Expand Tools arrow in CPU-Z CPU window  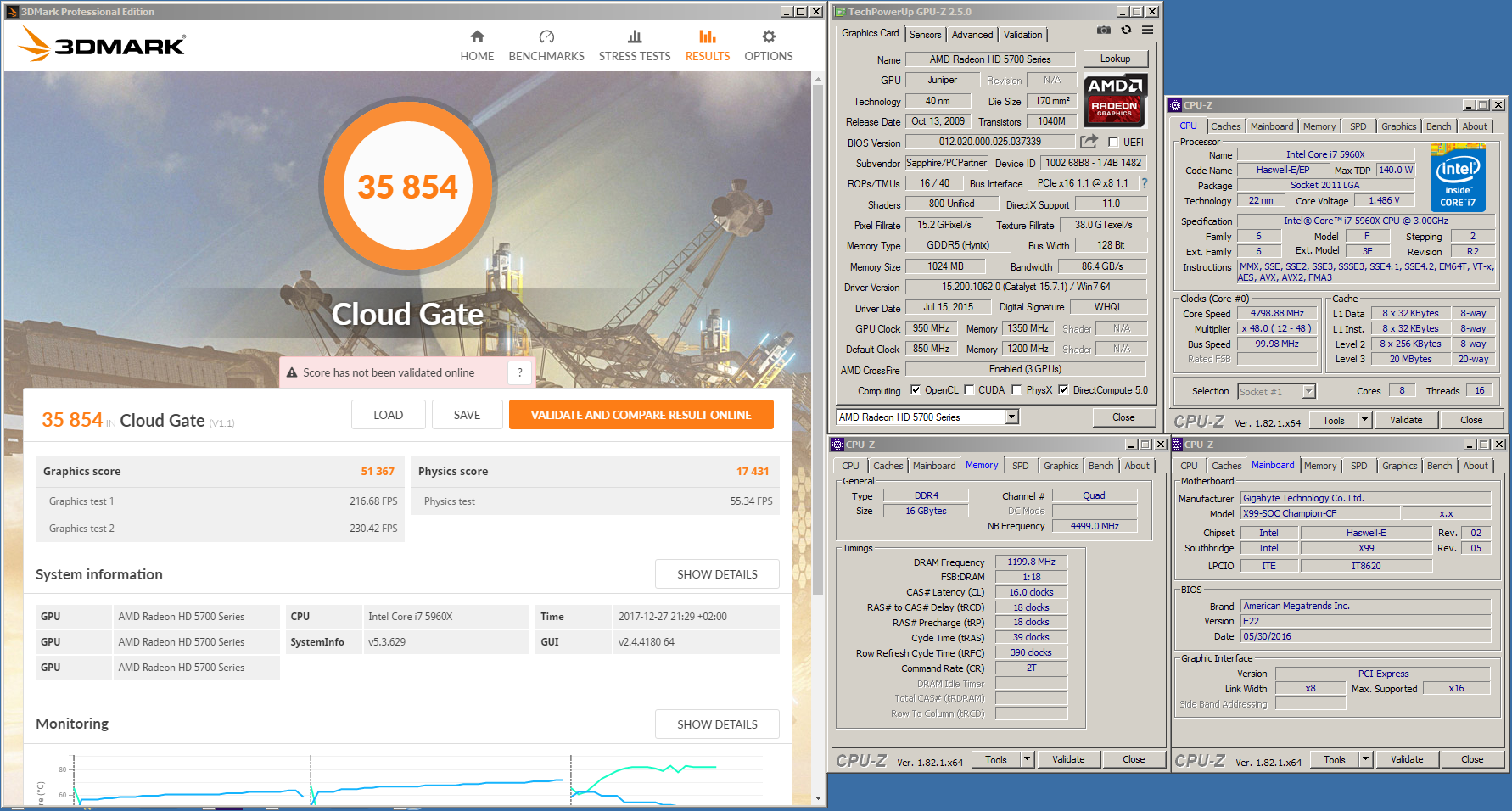click(x=1364, y=420)
